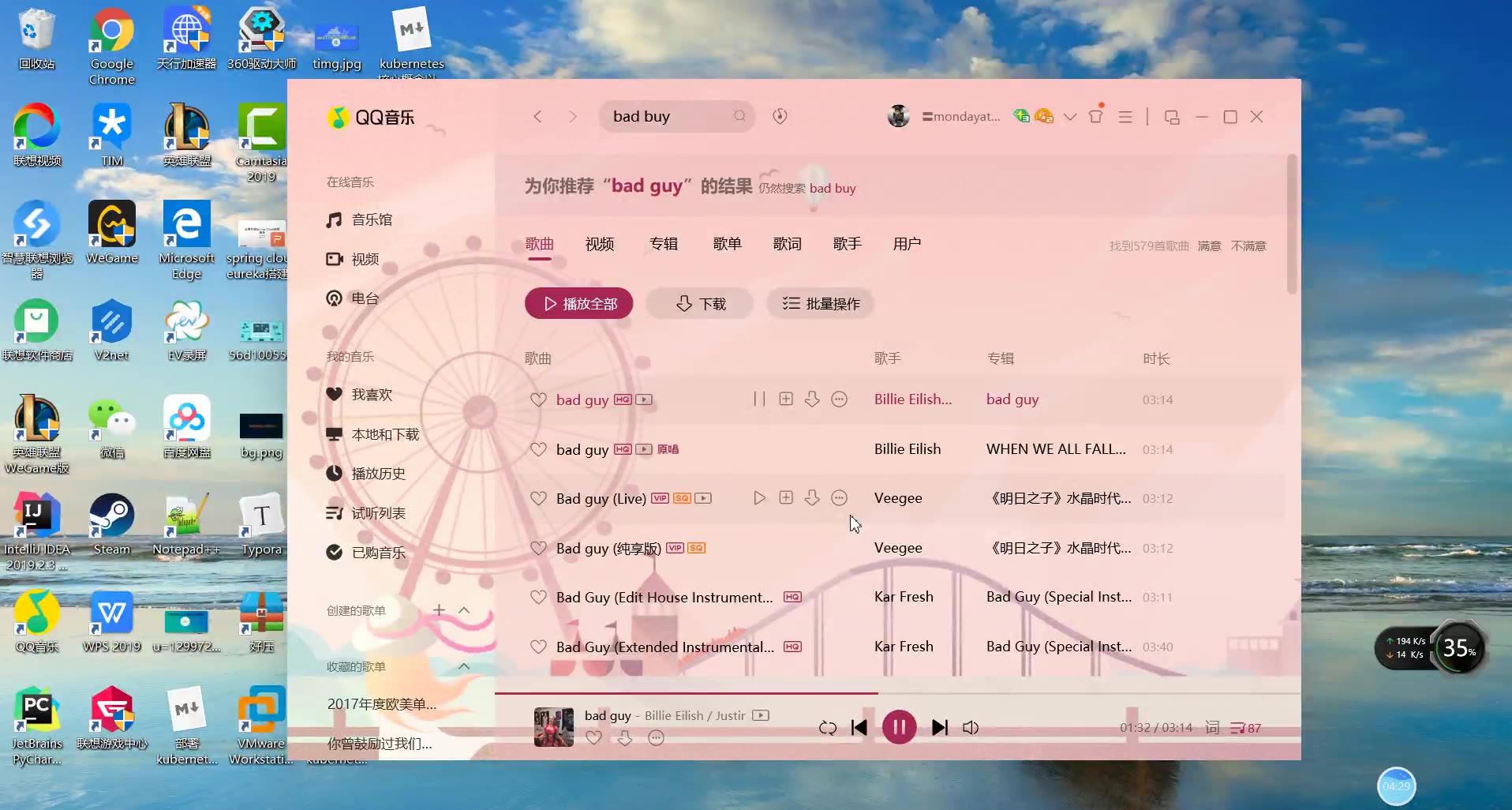Click the 播放全部 button
1512x810 pixels.
click(x=579, y=304)
